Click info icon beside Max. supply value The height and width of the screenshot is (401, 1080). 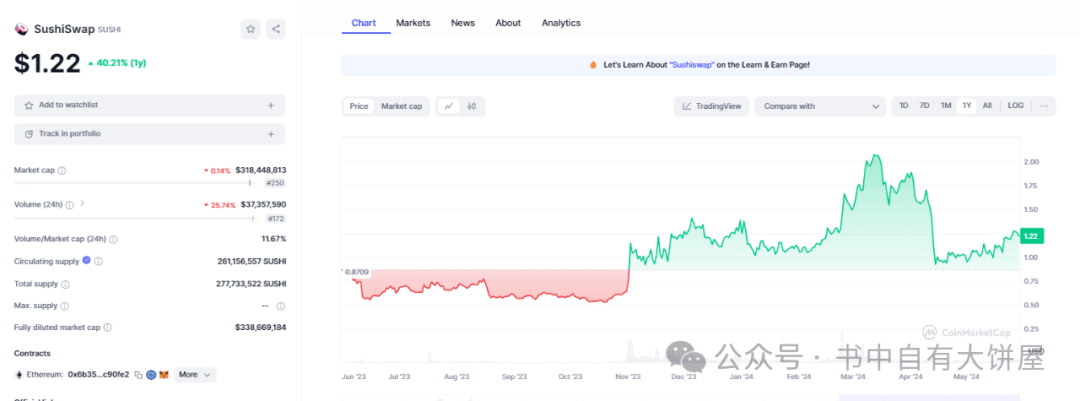point(281,306)
